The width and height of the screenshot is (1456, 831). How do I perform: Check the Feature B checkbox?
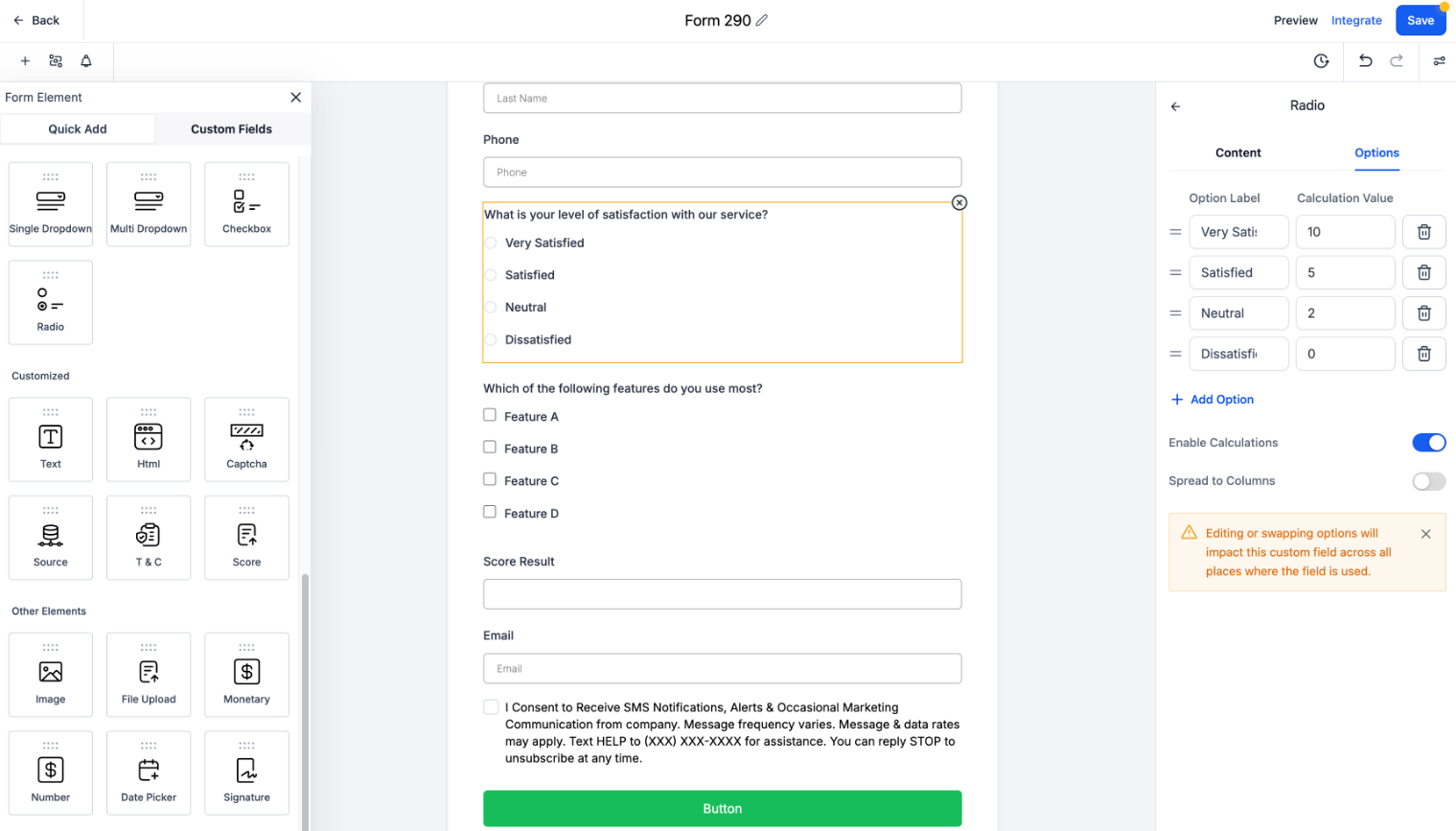490,448
